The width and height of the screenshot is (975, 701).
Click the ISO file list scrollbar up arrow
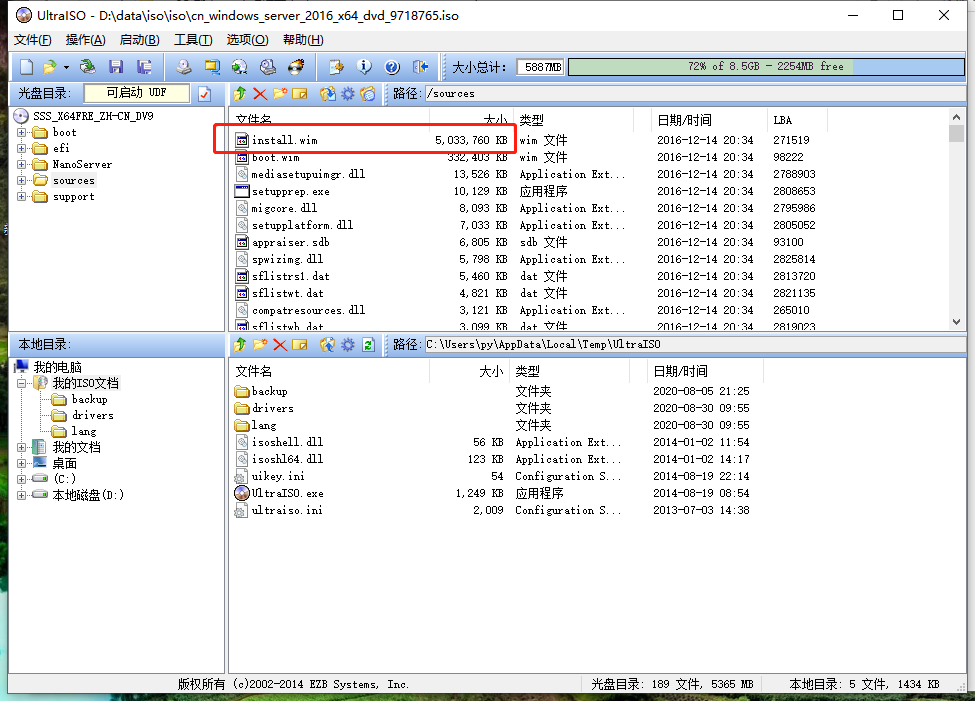tap(956, 117)
